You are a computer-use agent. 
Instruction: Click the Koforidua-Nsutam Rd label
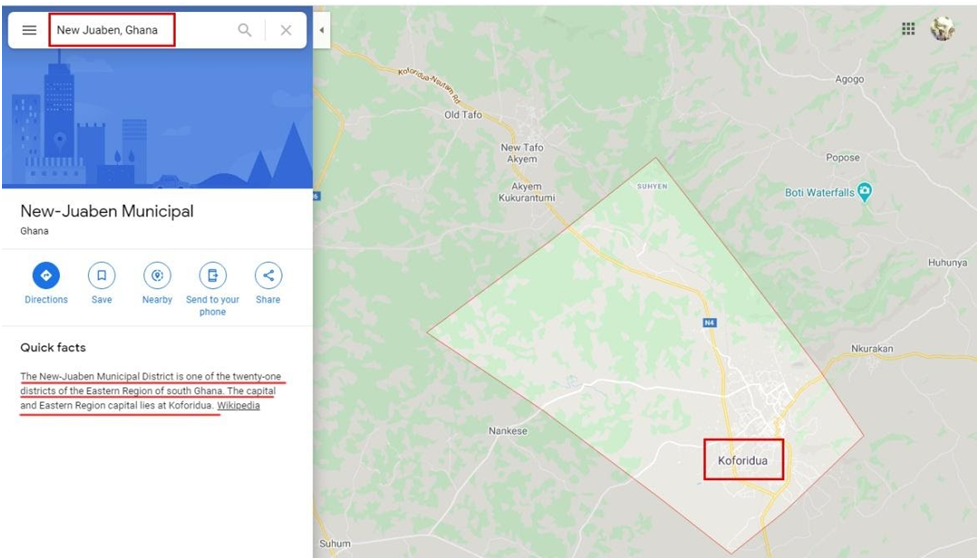(430, 86)
